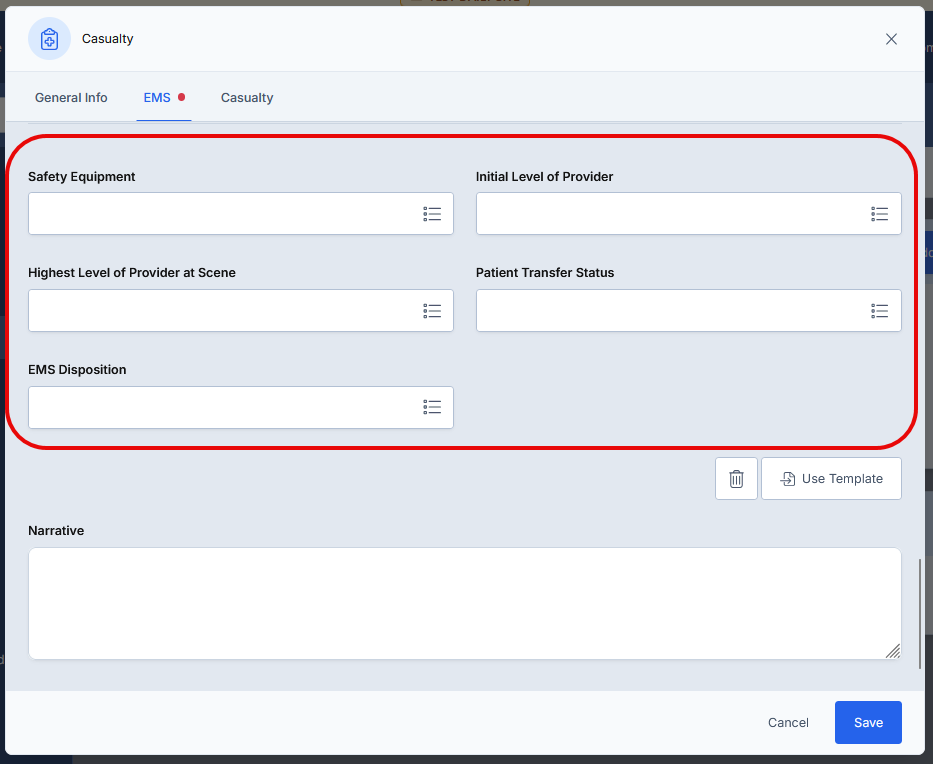Open Patient Transfer Status list icon
The width and height of the screenshot is (933, 764).
coord(879,311)
